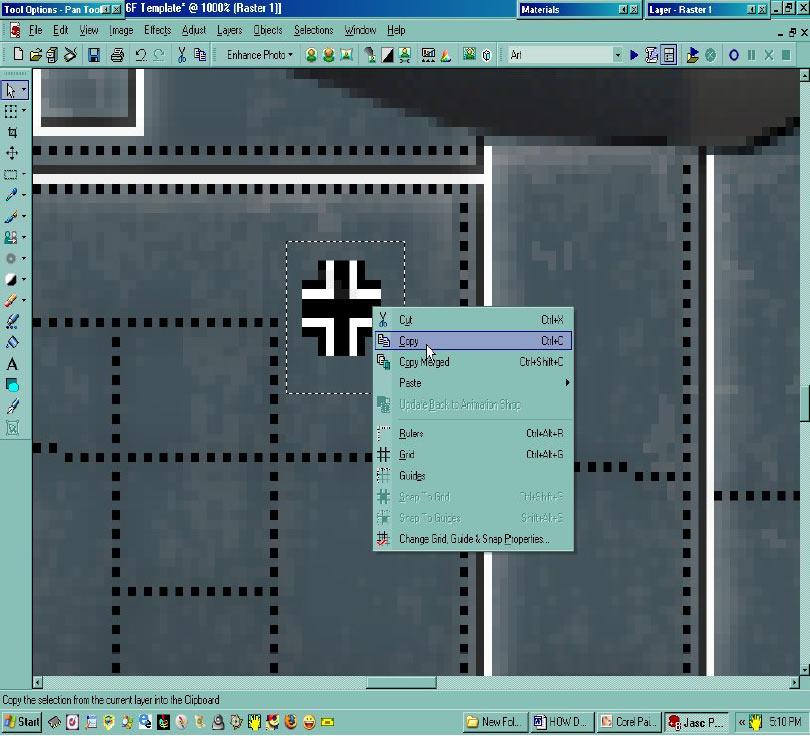Create a new image with the New icon
The image size is (810, 736).
click(18, 55)
